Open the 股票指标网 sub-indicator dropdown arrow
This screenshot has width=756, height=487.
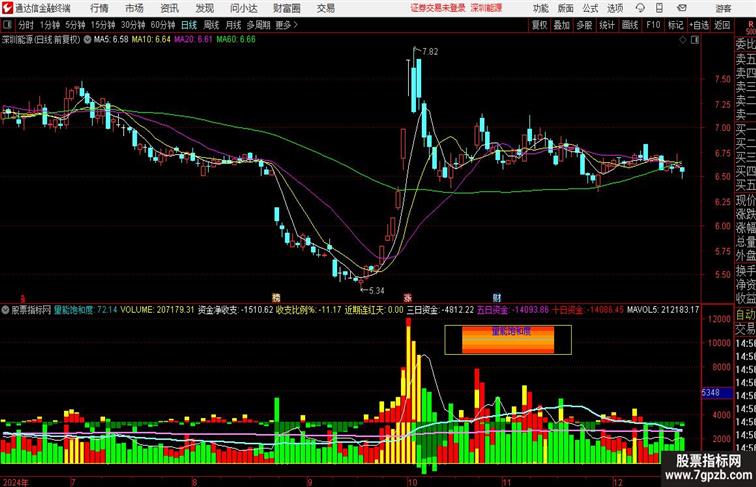pos(5,310)
